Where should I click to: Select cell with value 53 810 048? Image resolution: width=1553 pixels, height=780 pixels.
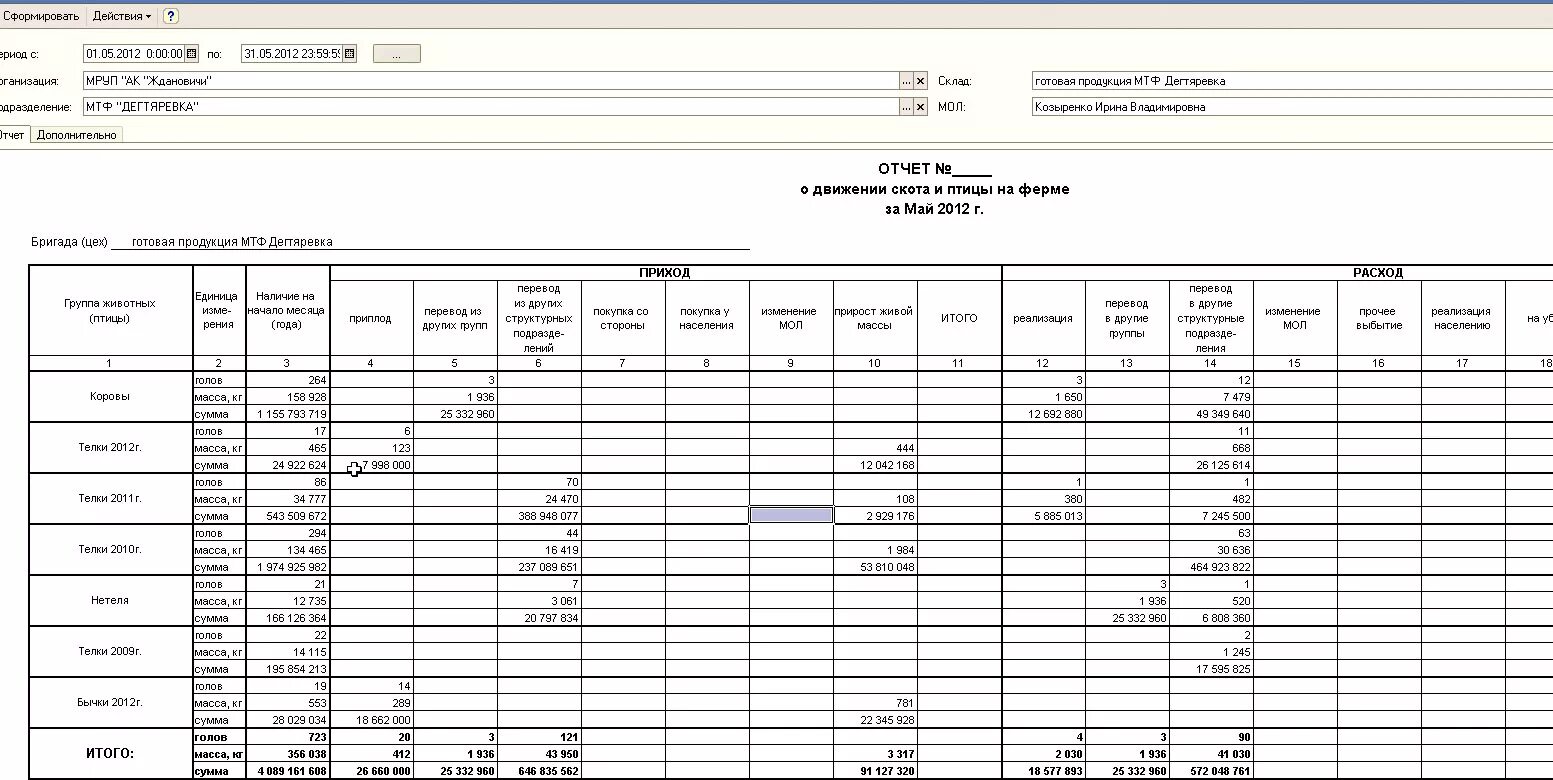874,566
